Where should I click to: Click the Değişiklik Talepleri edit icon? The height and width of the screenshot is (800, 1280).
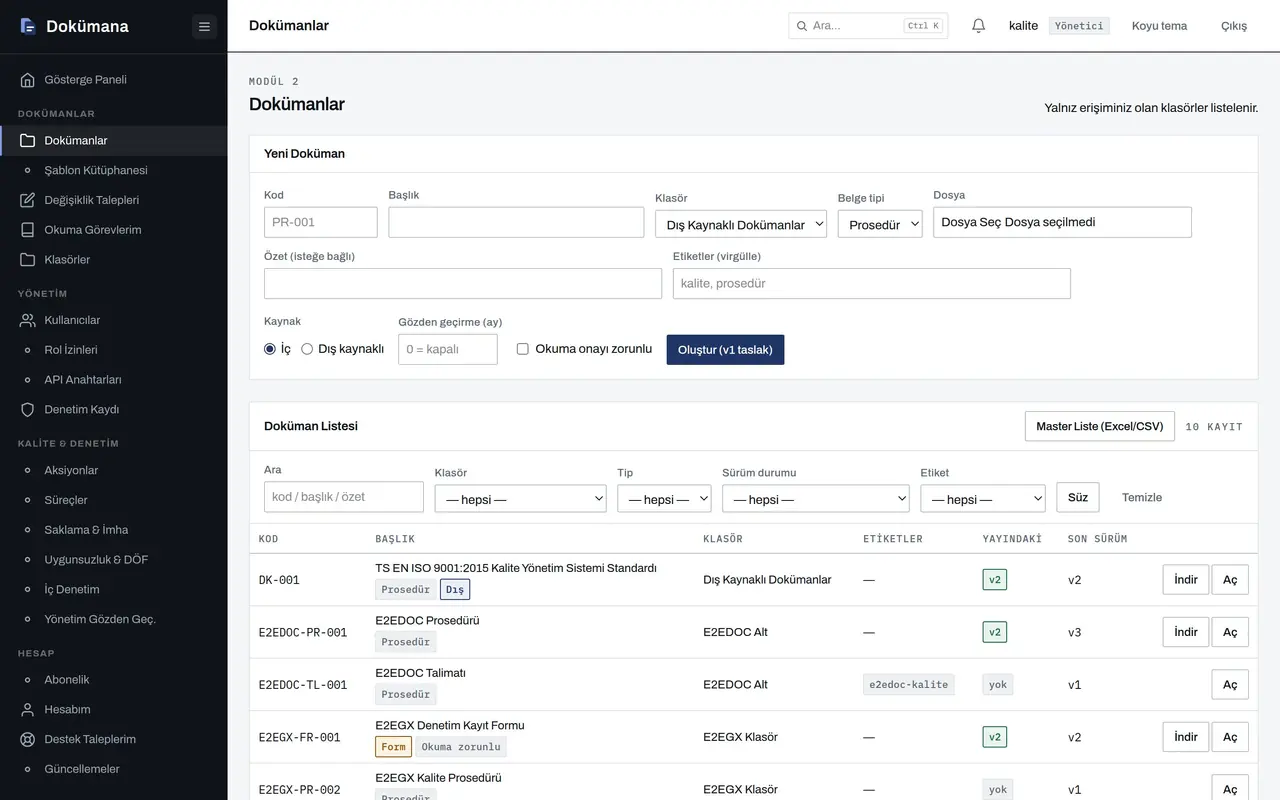point(28,200)
